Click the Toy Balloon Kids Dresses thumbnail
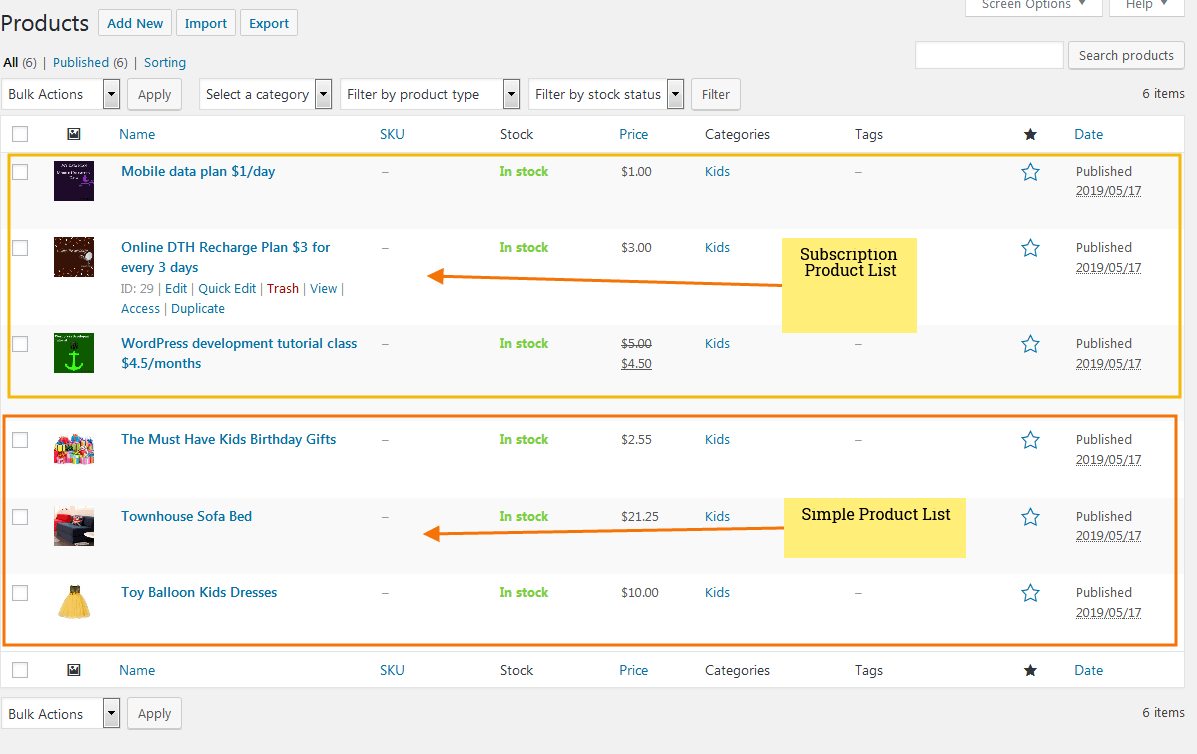Image resolution: width=1197 pixels, height=754 pixels. point(74,602)
